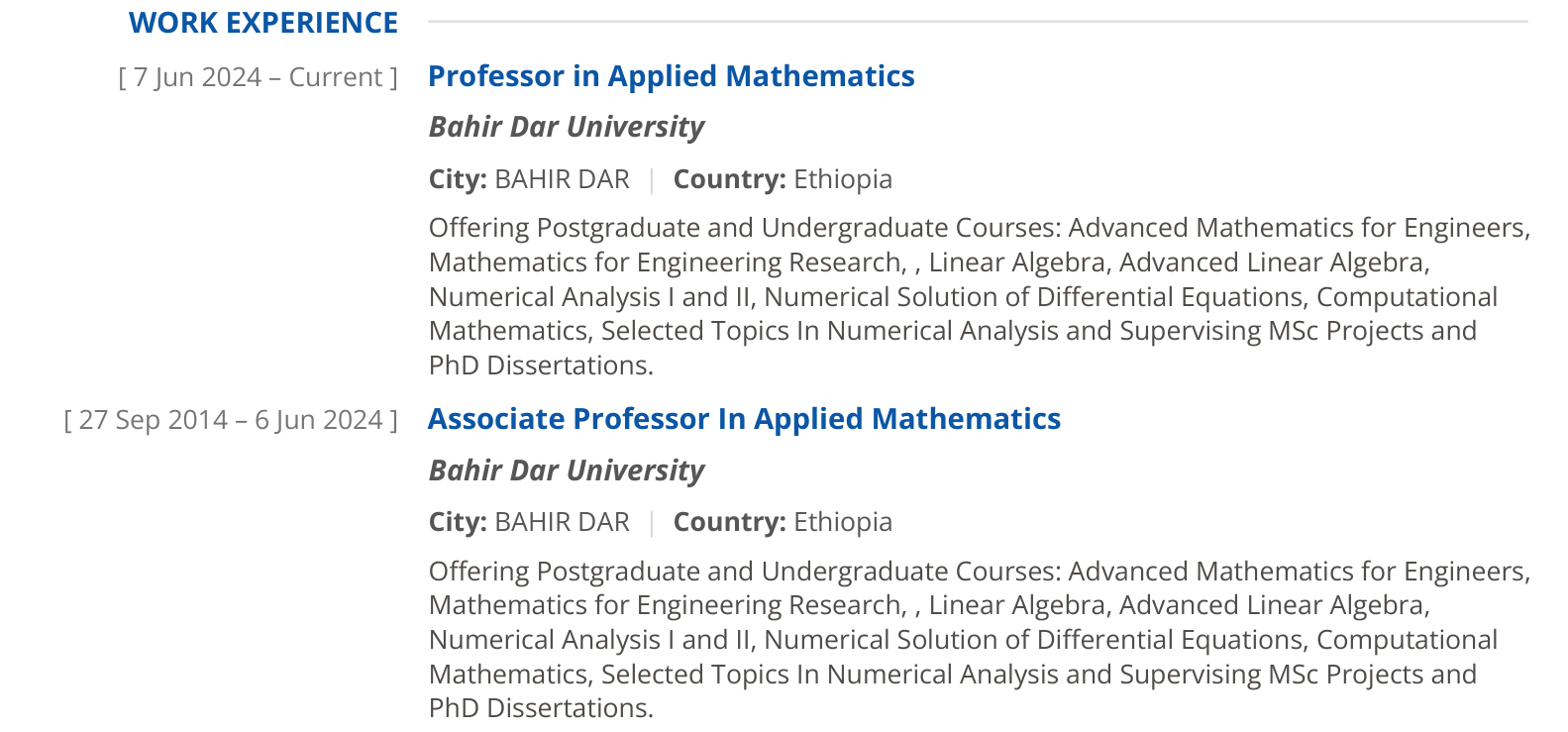Viewport: 1568px width, 732px height.
Task: Open the Associate Professor In Applied Mathematics title
Action: coord(744,419)
